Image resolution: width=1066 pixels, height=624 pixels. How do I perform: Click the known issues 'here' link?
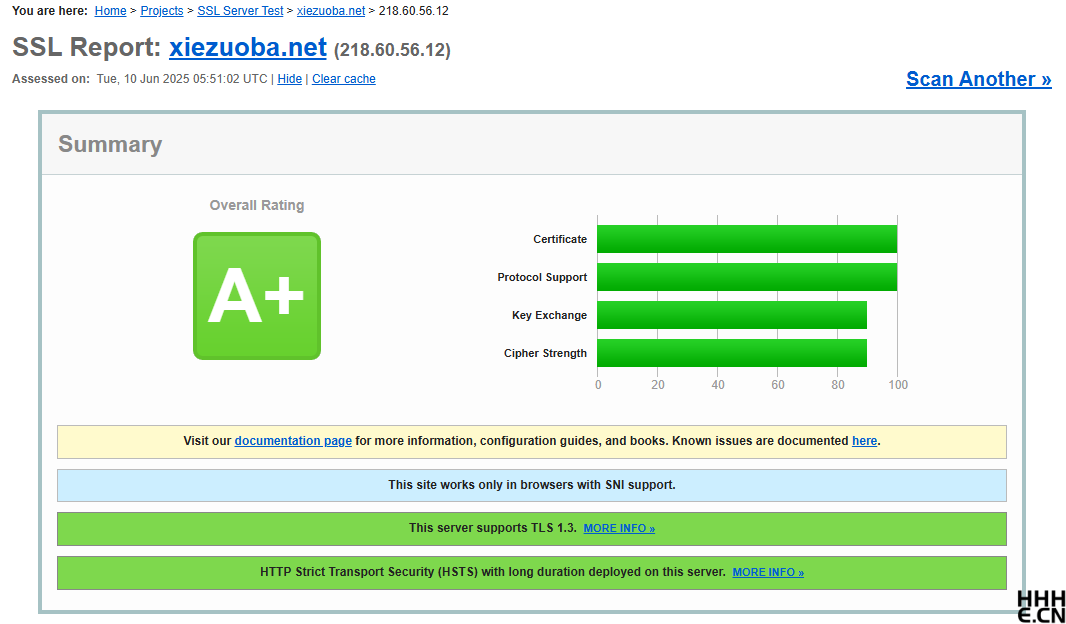(864, 441)
